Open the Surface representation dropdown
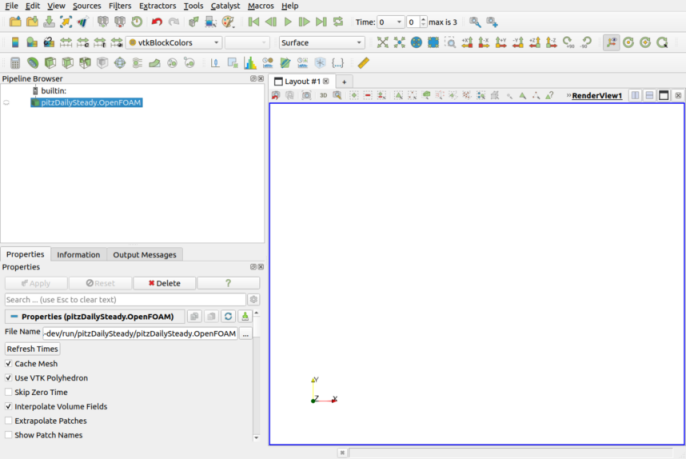The height and width of the screenshot is (459, 686). 321,43
